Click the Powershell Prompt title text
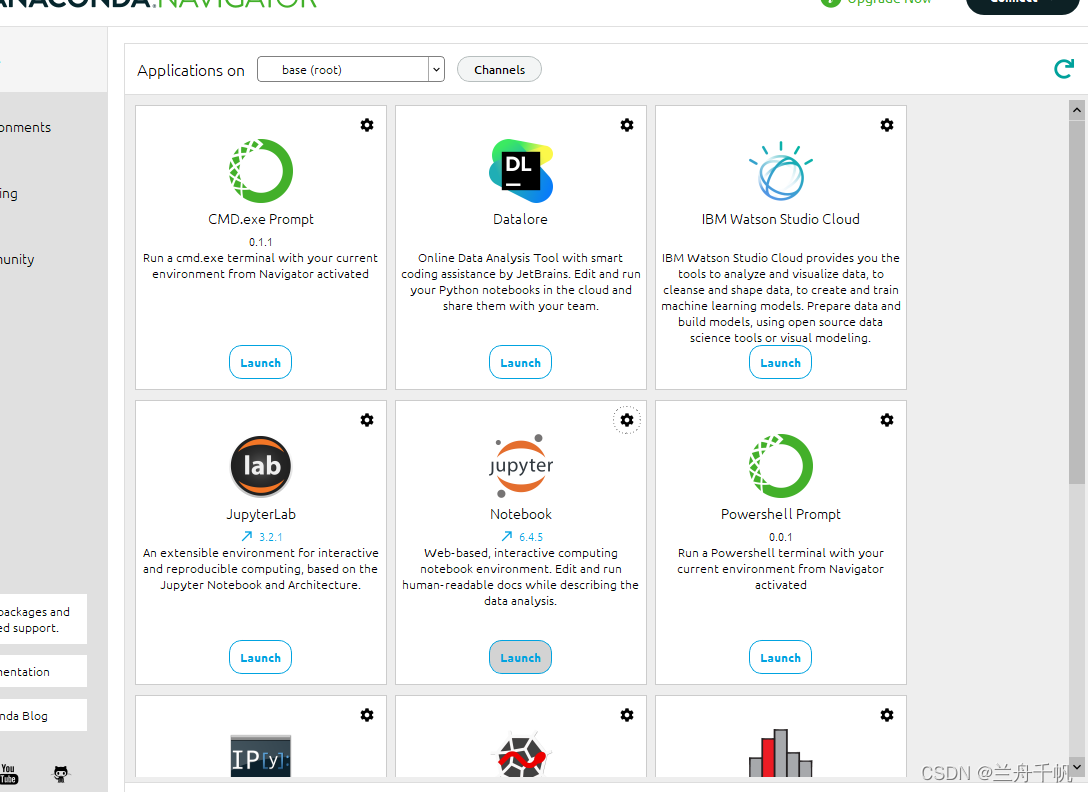The image size is (1088, 792). click(781, 514)
